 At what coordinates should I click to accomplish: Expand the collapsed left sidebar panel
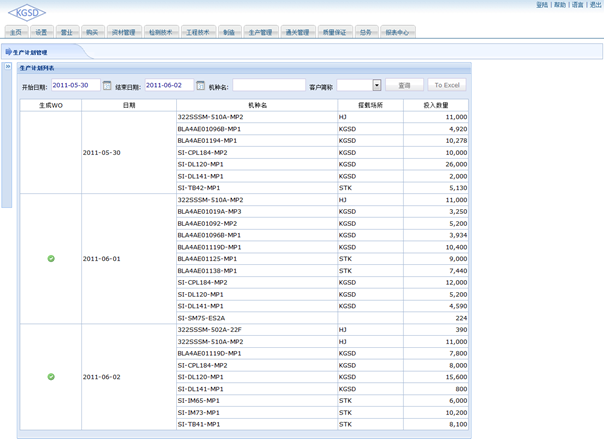coord(7,66)
